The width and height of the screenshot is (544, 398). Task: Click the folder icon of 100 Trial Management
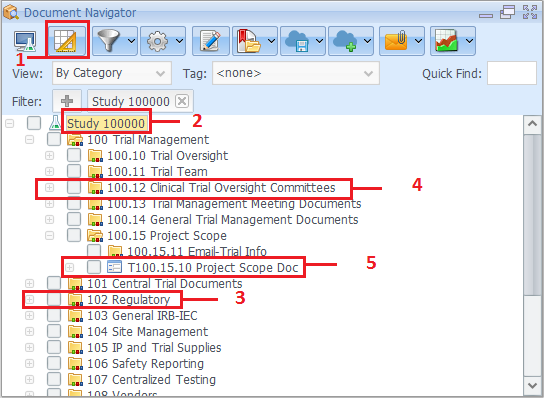75,140
